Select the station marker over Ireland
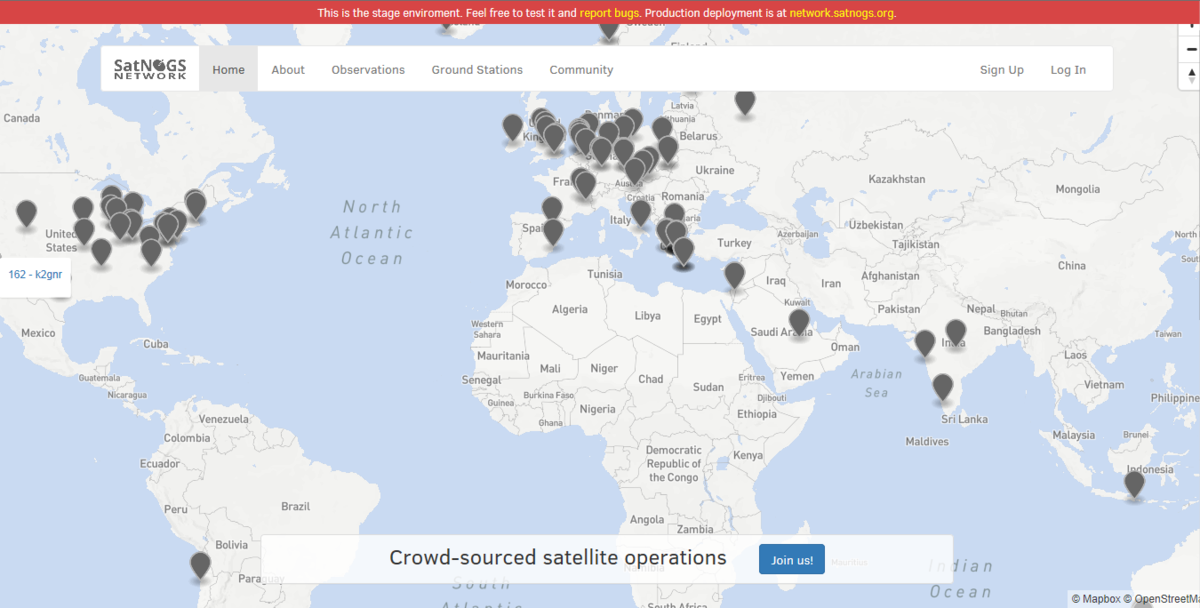The width and height of the screenshot is (1200, 608). pos(513,127)
